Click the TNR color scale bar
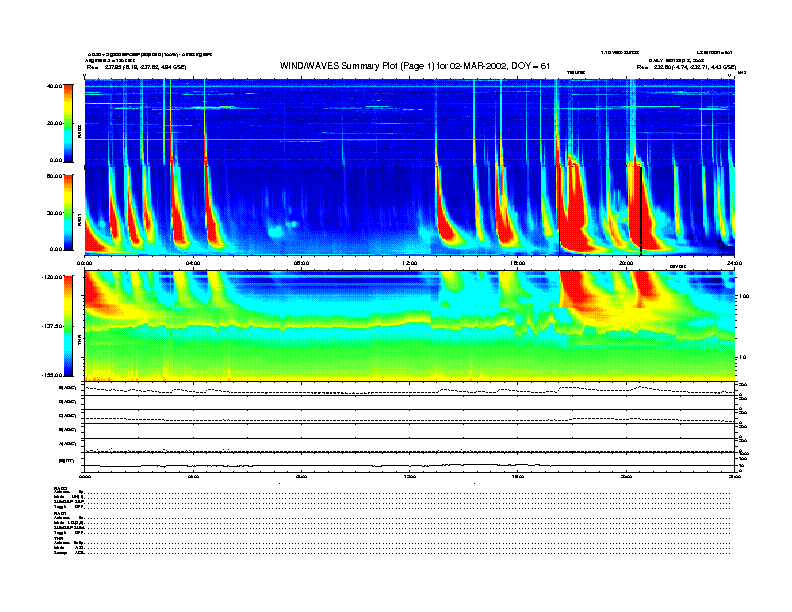This screenshot has height=612, width=792. pyautogui.click(x=68, y=326)
